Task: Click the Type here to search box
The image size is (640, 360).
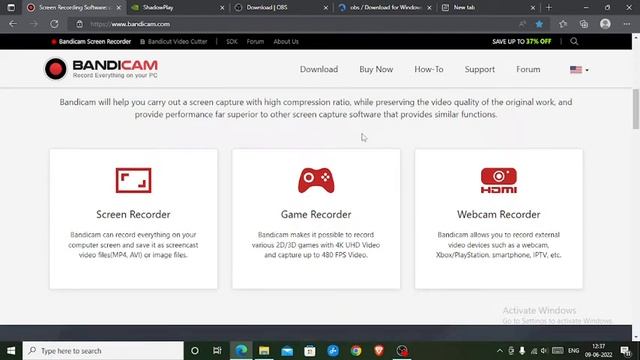Action: pos(103,351)
